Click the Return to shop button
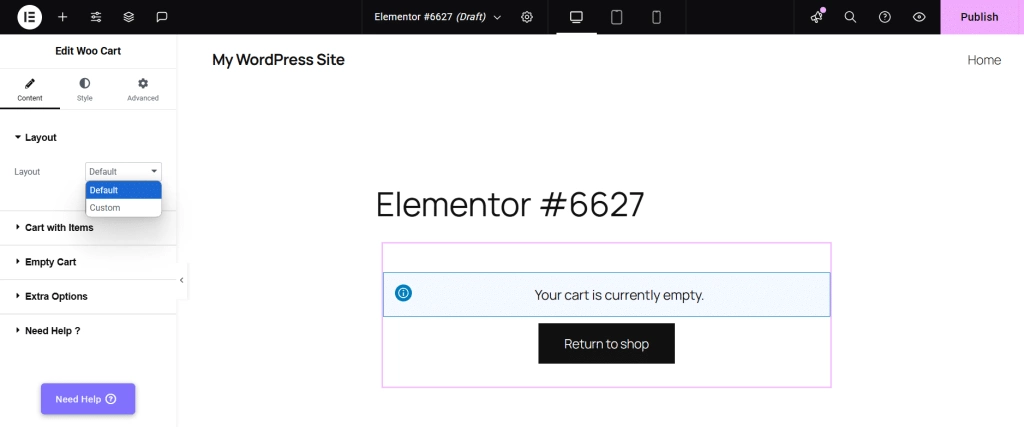The height and width of the screenshot is (427, 1024). tap(606, 344)
